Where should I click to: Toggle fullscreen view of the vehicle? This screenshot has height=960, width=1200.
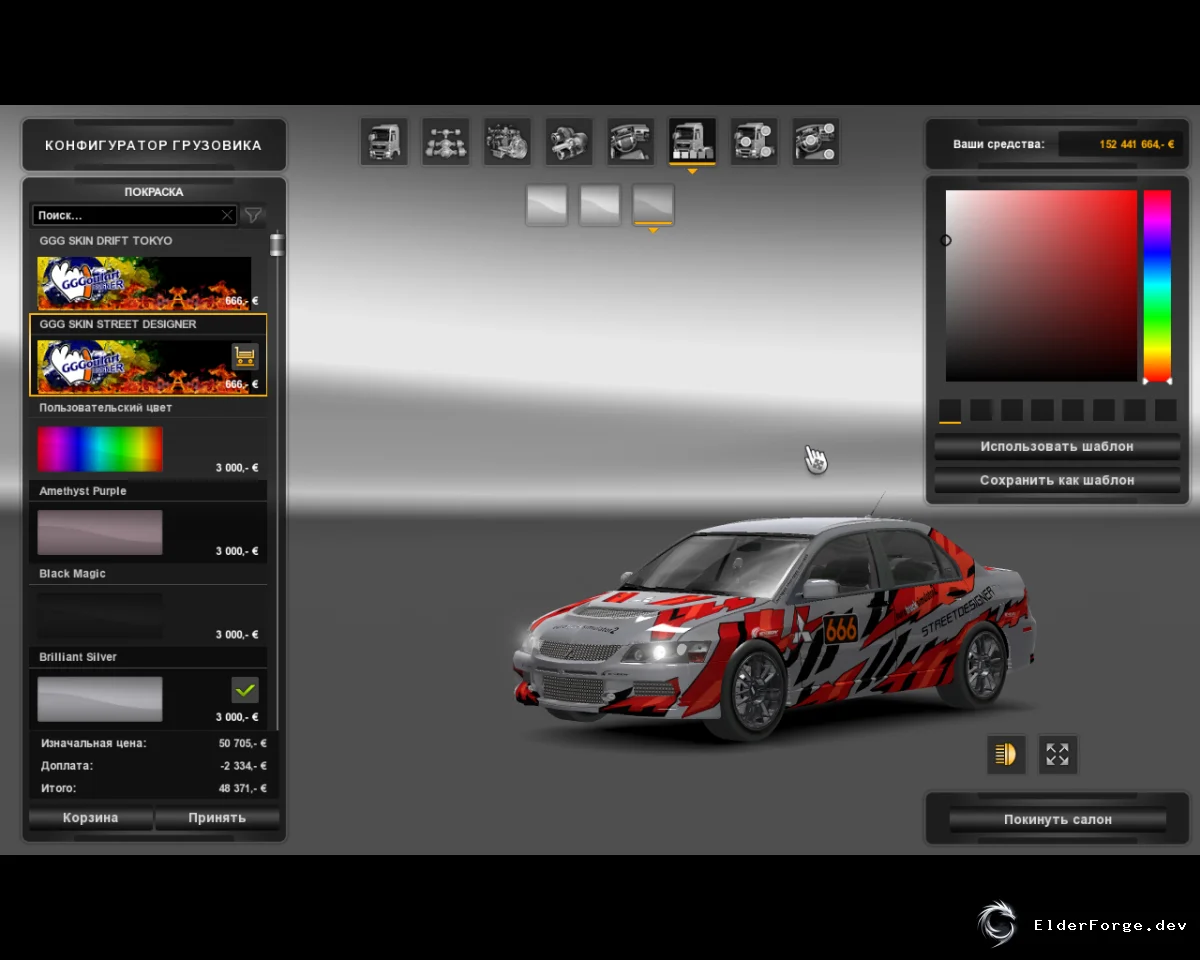pos(1058,754)
